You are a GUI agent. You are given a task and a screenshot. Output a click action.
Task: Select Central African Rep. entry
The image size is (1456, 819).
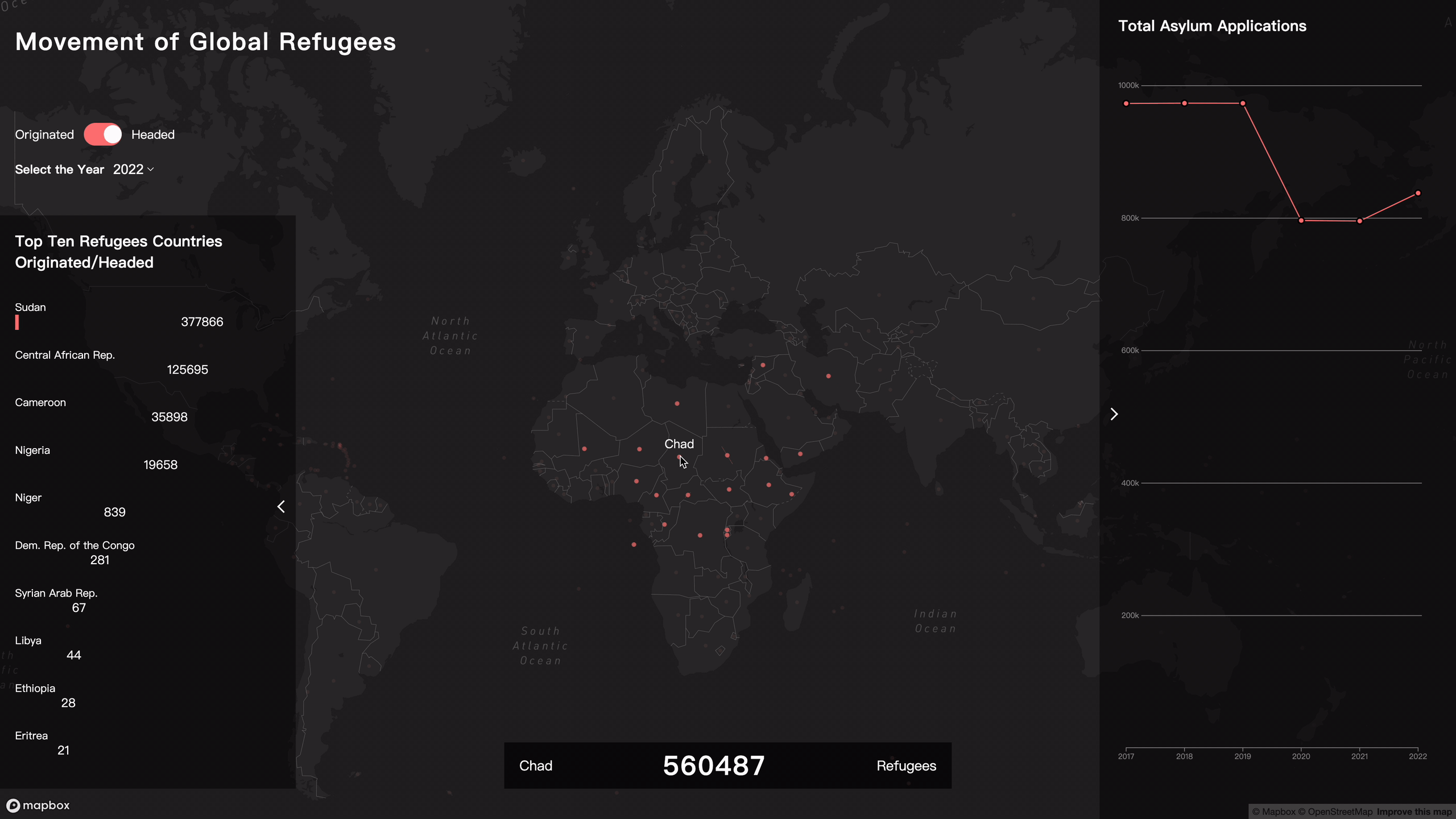(65, 355)
